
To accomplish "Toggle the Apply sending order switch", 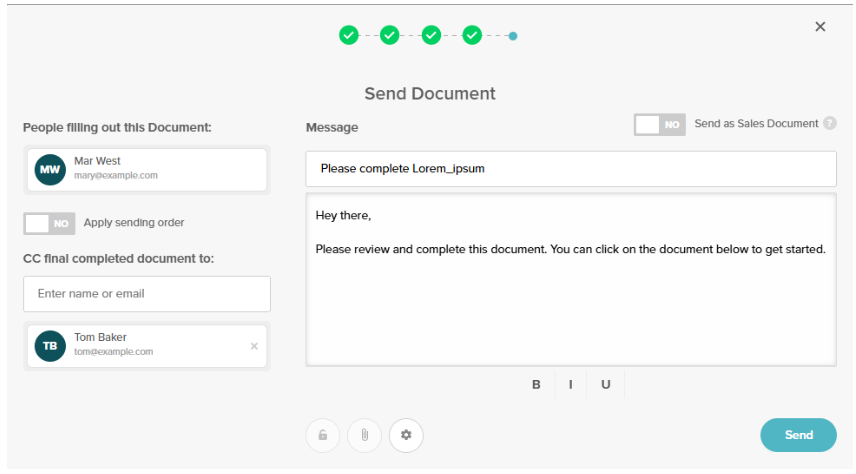I will pos(49,223).
